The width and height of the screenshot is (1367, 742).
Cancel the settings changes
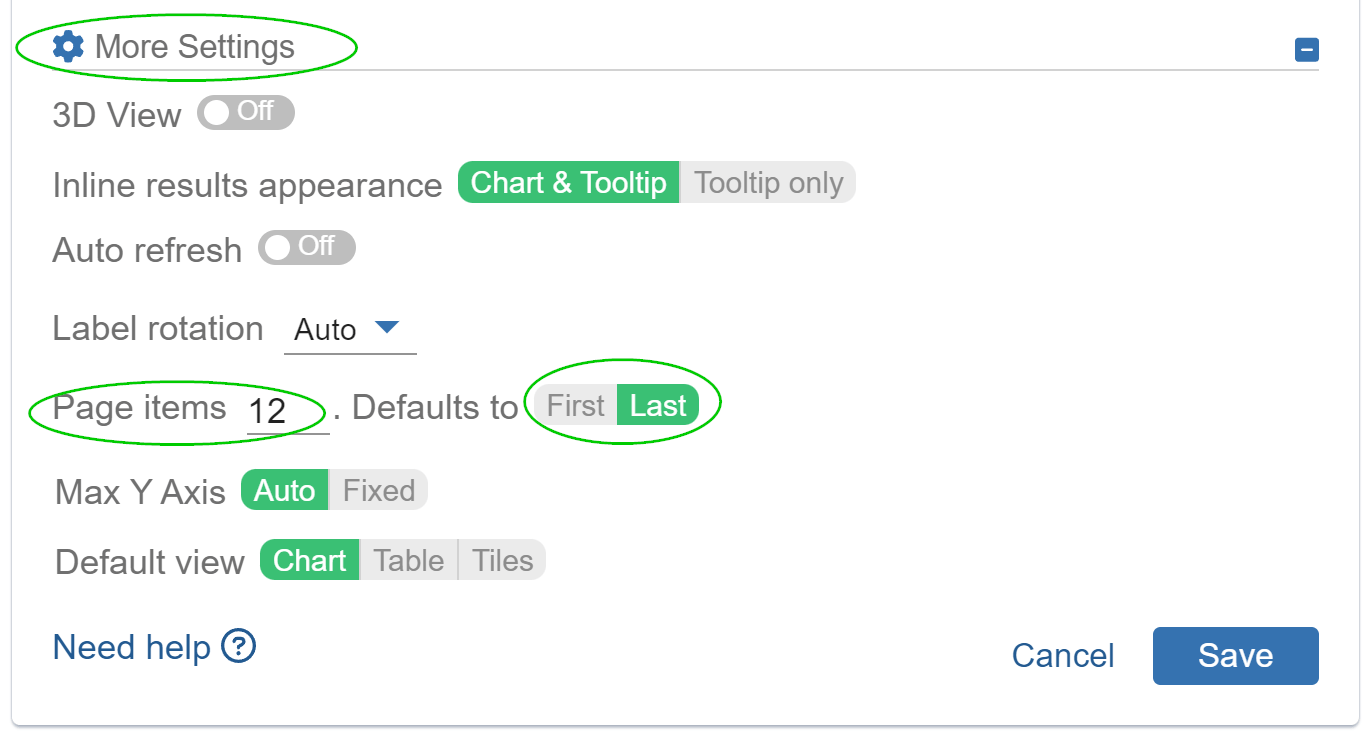(1062, 655)
